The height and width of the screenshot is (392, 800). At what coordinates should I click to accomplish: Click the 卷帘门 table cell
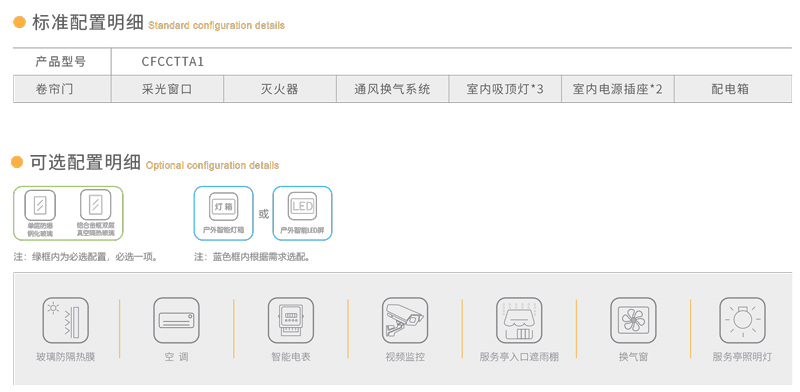[x=62, y=89]
